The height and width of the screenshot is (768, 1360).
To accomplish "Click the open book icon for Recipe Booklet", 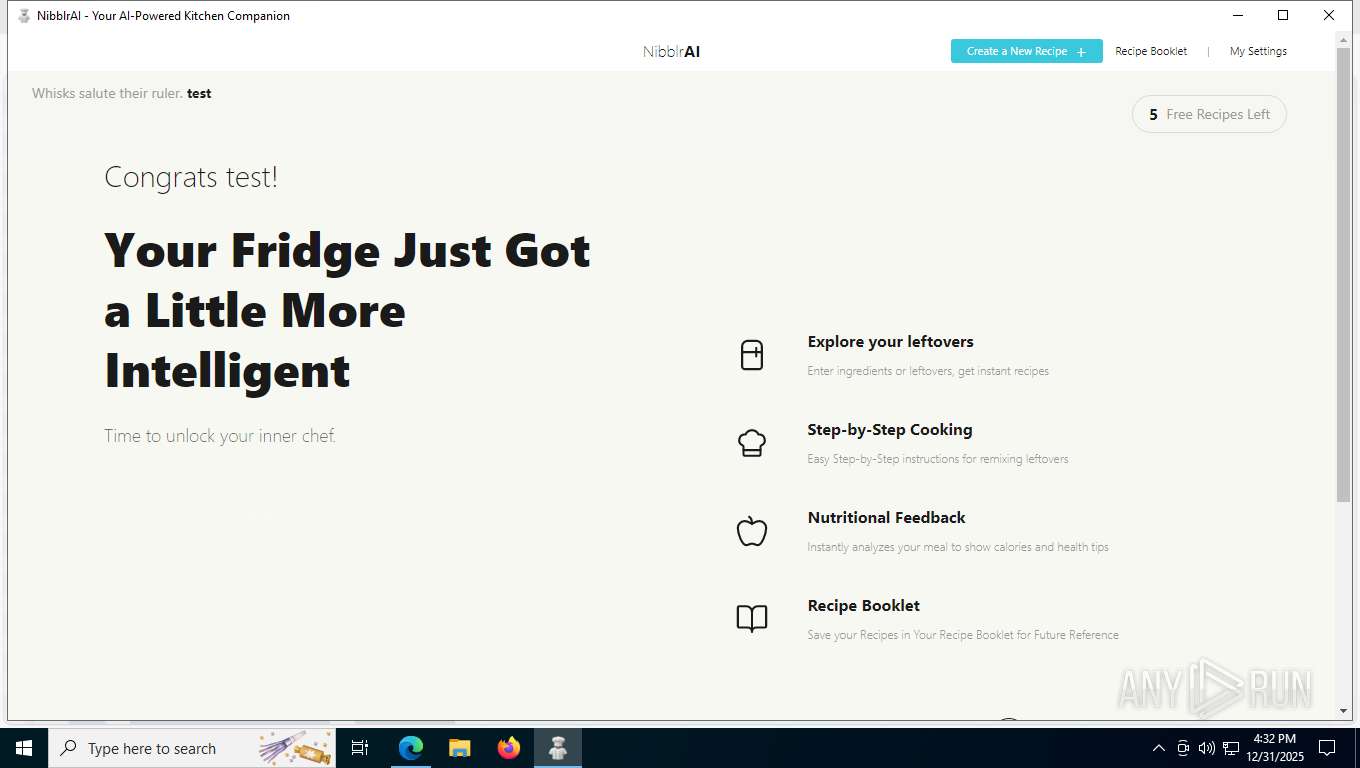I will pos(752,619).
